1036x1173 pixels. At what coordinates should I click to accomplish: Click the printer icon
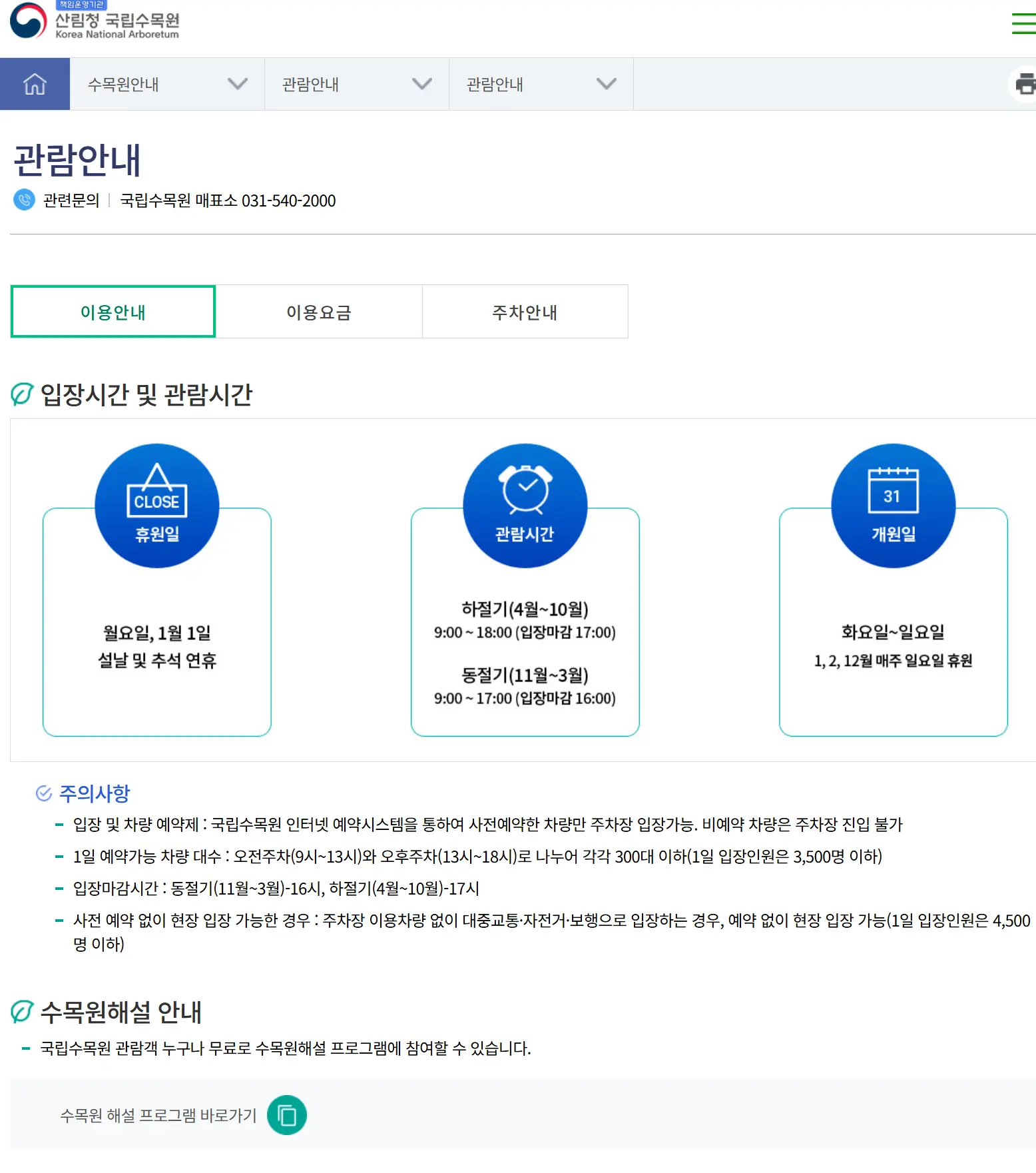pos(1025,85)
